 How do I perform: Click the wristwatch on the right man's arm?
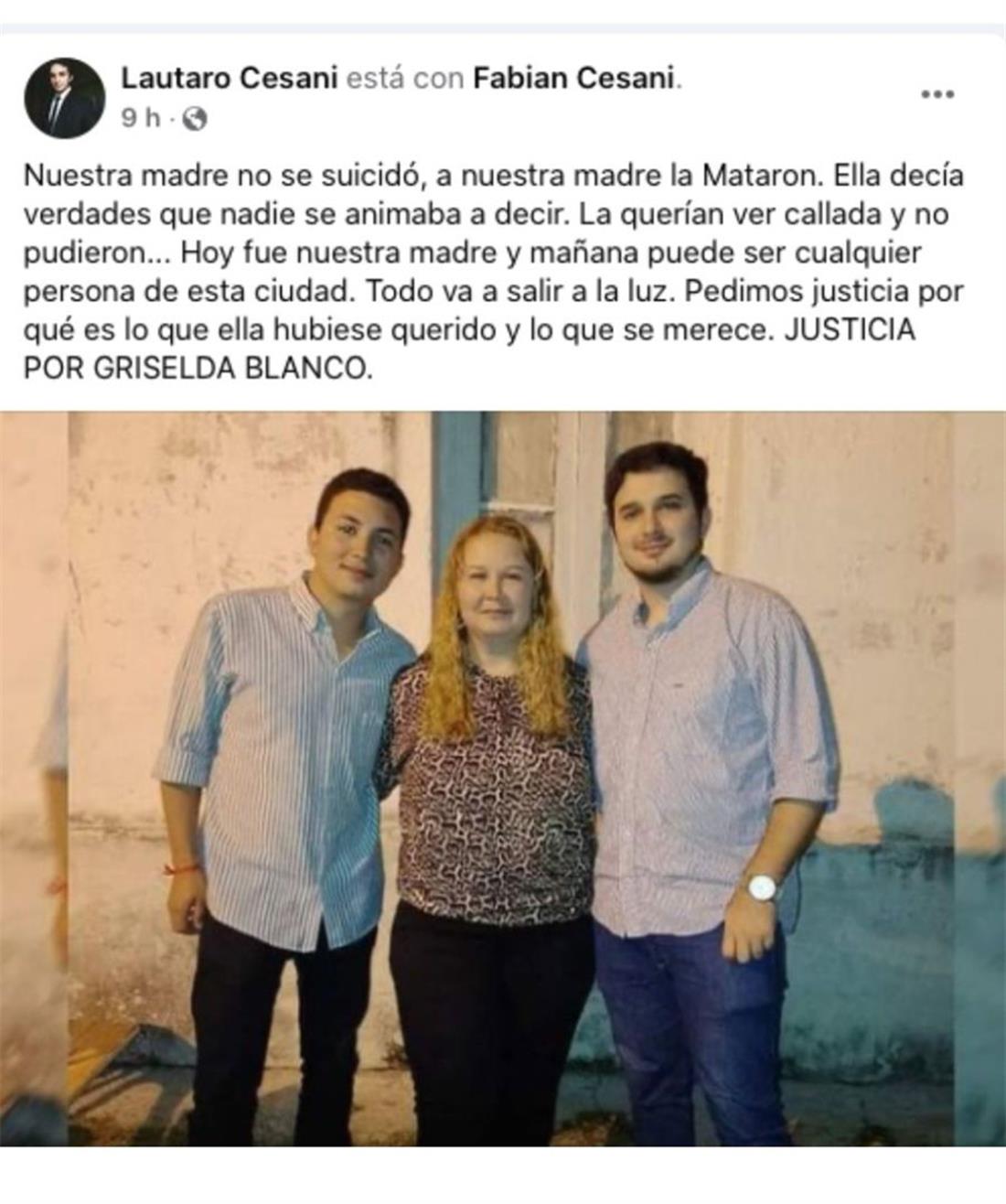point(762,886)
